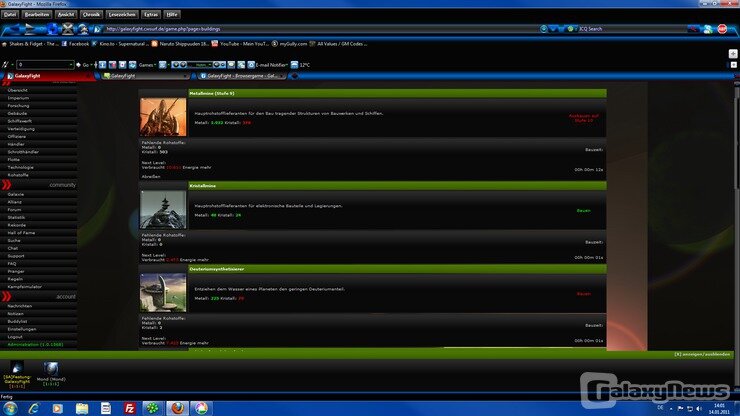740x416 pixels.
Task: Open the Bearbeiten menu
Action: click(x=37, y=15)
